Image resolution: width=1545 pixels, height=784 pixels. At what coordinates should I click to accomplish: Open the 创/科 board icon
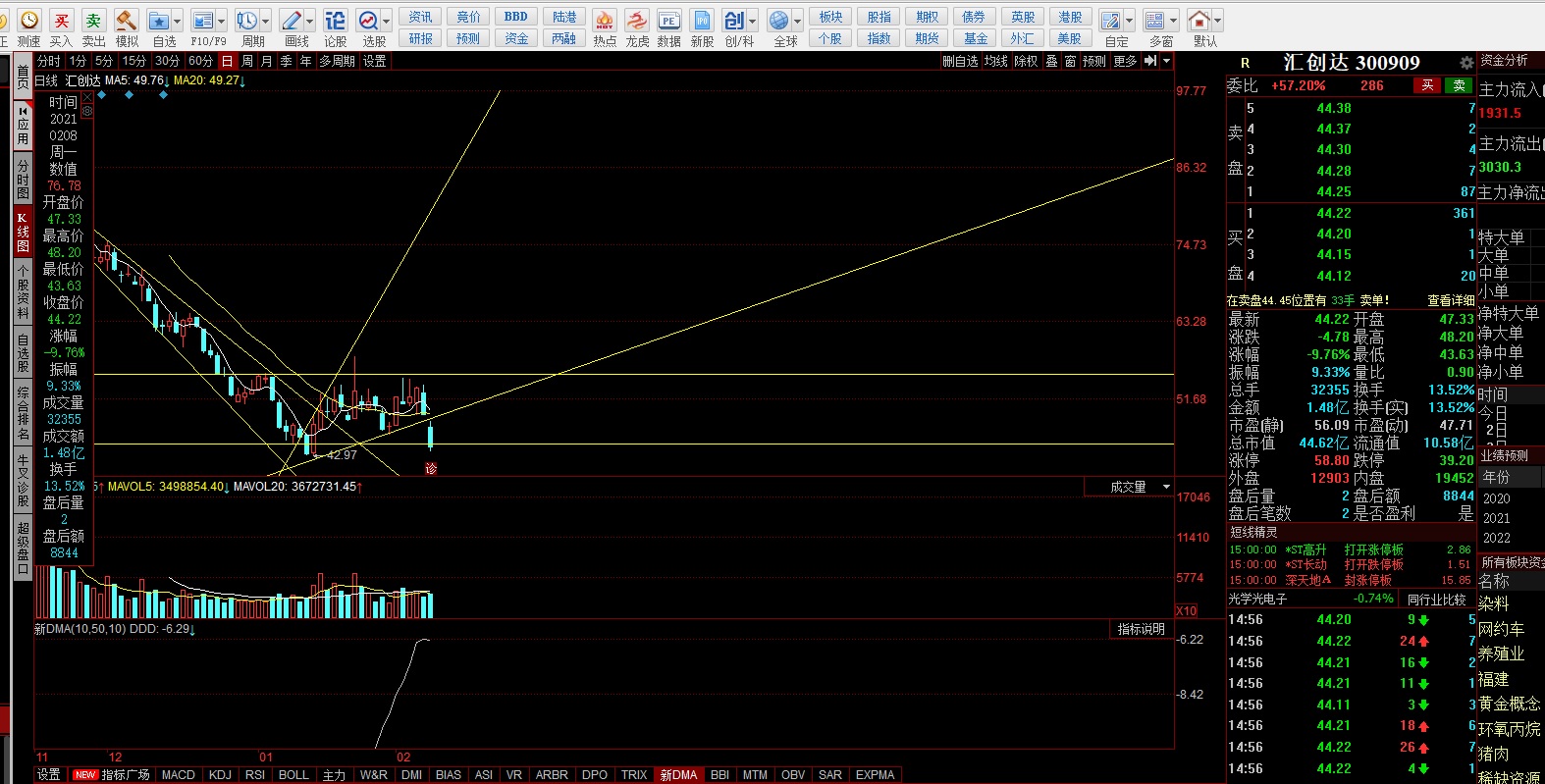click(x=734, y=20)
